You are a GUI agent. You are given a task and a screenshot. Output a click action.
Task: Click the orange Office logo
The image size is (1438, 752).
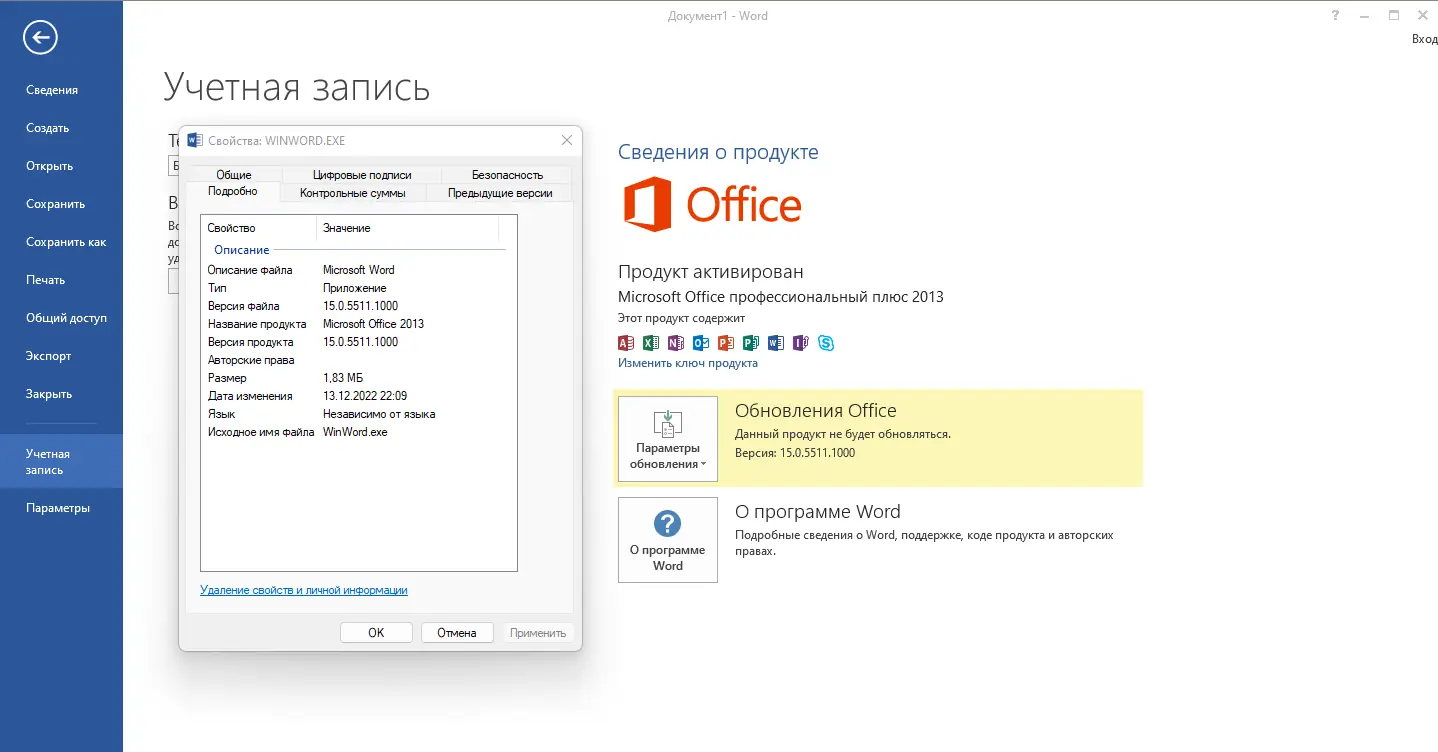[712, 205]
